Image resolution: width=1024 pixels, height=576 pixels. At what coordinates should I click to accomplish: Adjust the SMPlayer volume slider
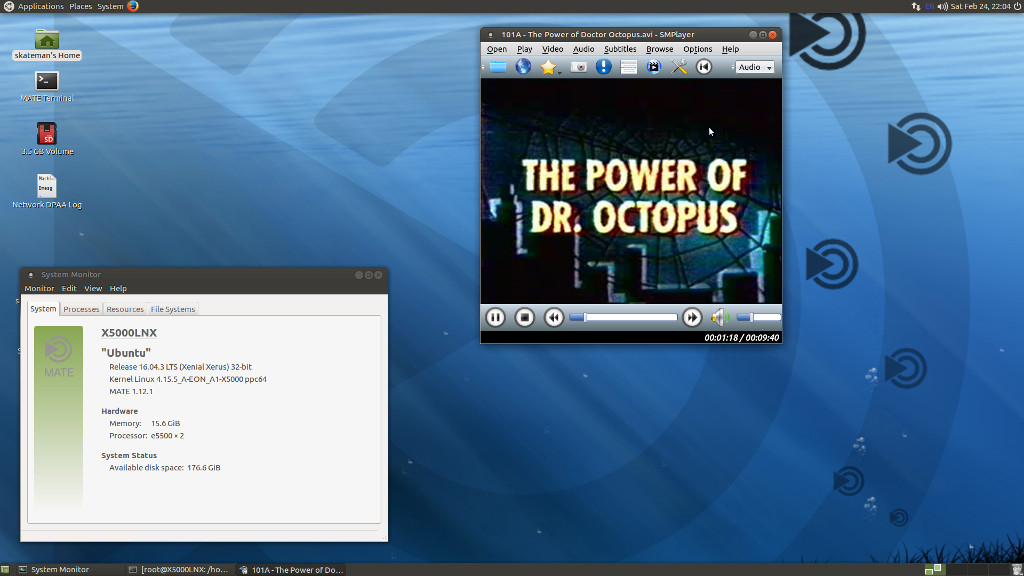[x=758, y=317]
